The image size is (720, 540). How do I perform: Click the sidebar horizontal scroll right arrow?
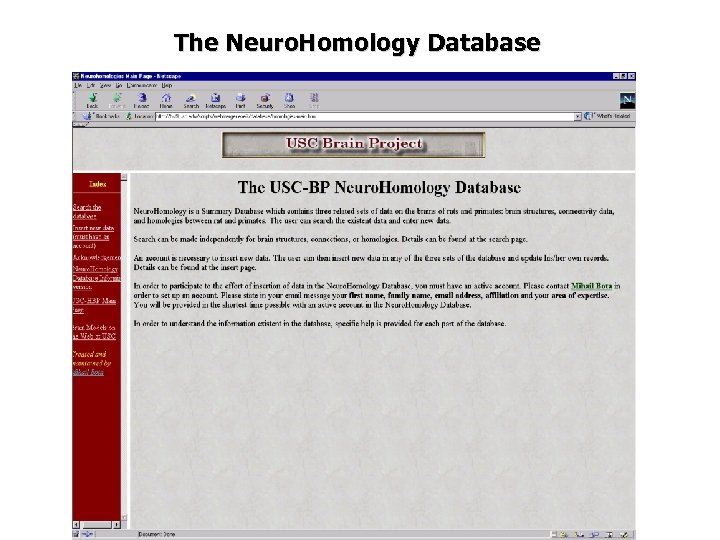117,524
